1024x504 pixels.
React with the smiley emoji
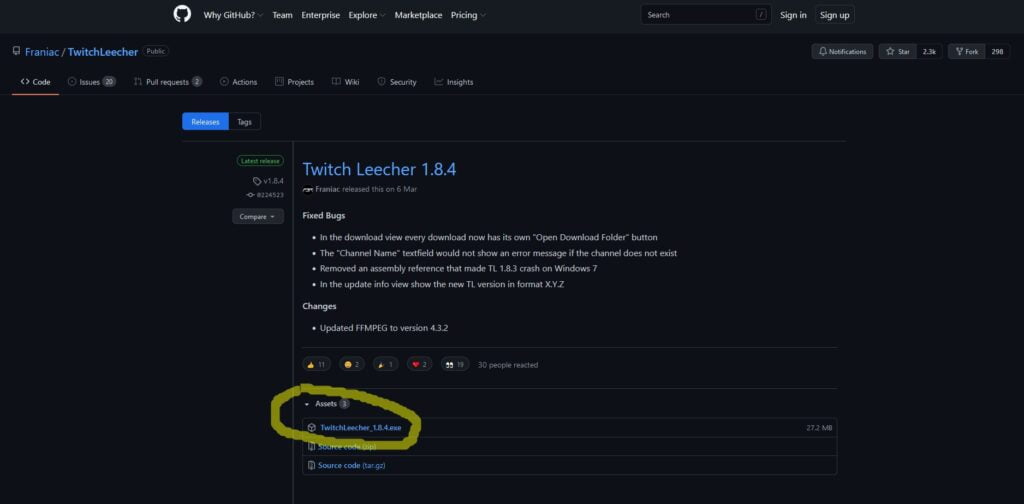[352, 365]
